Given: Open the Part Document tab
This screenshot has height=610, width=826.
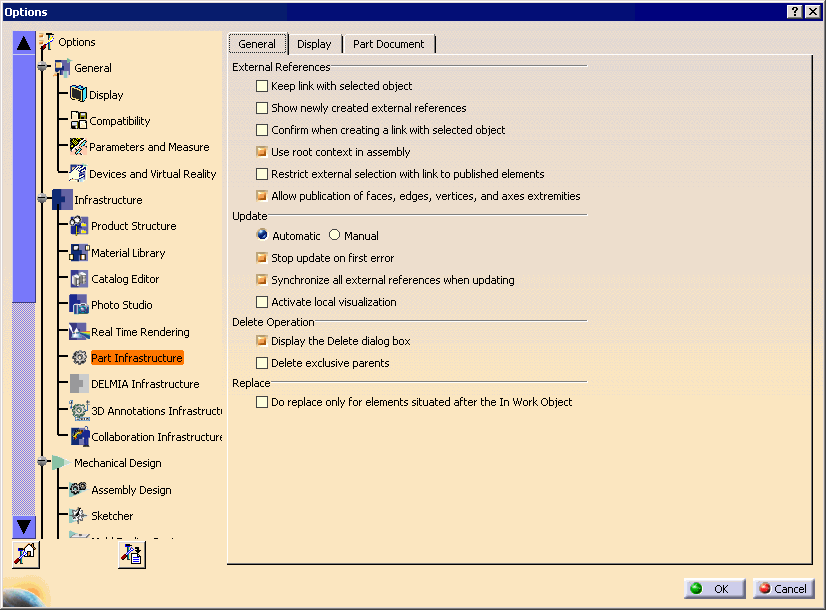Looking at the screenshot, I should (389, 44).
